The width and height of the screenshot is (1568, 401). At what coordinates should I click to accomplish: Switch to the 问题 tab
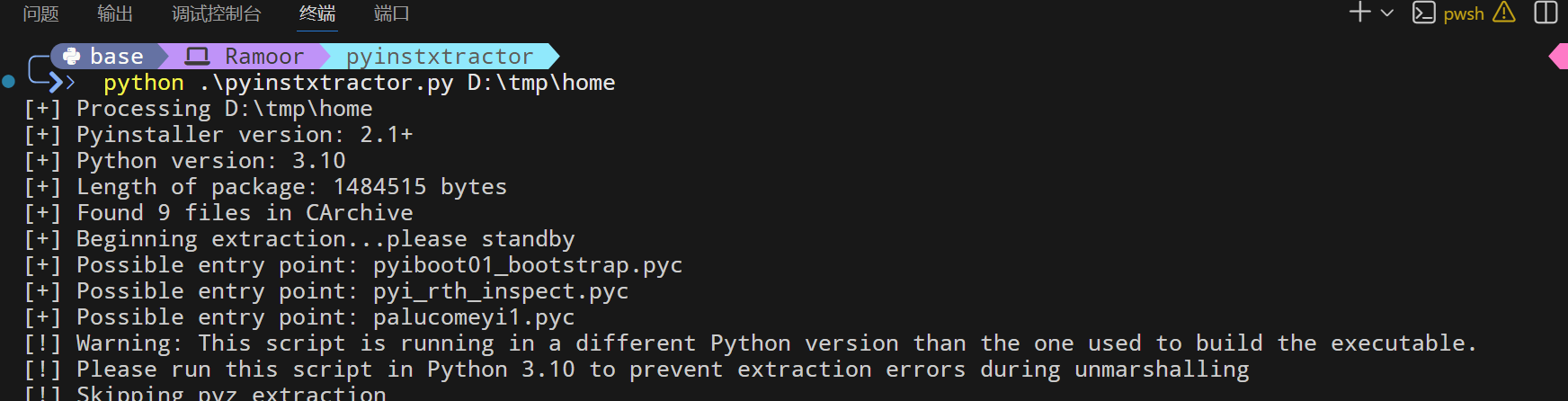[x=40, y=13]
